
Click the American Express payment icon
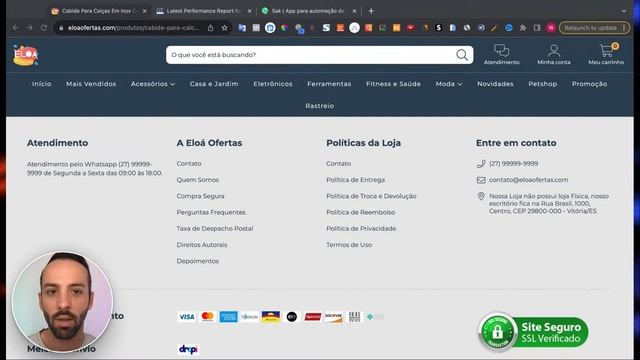click(228, 317)
